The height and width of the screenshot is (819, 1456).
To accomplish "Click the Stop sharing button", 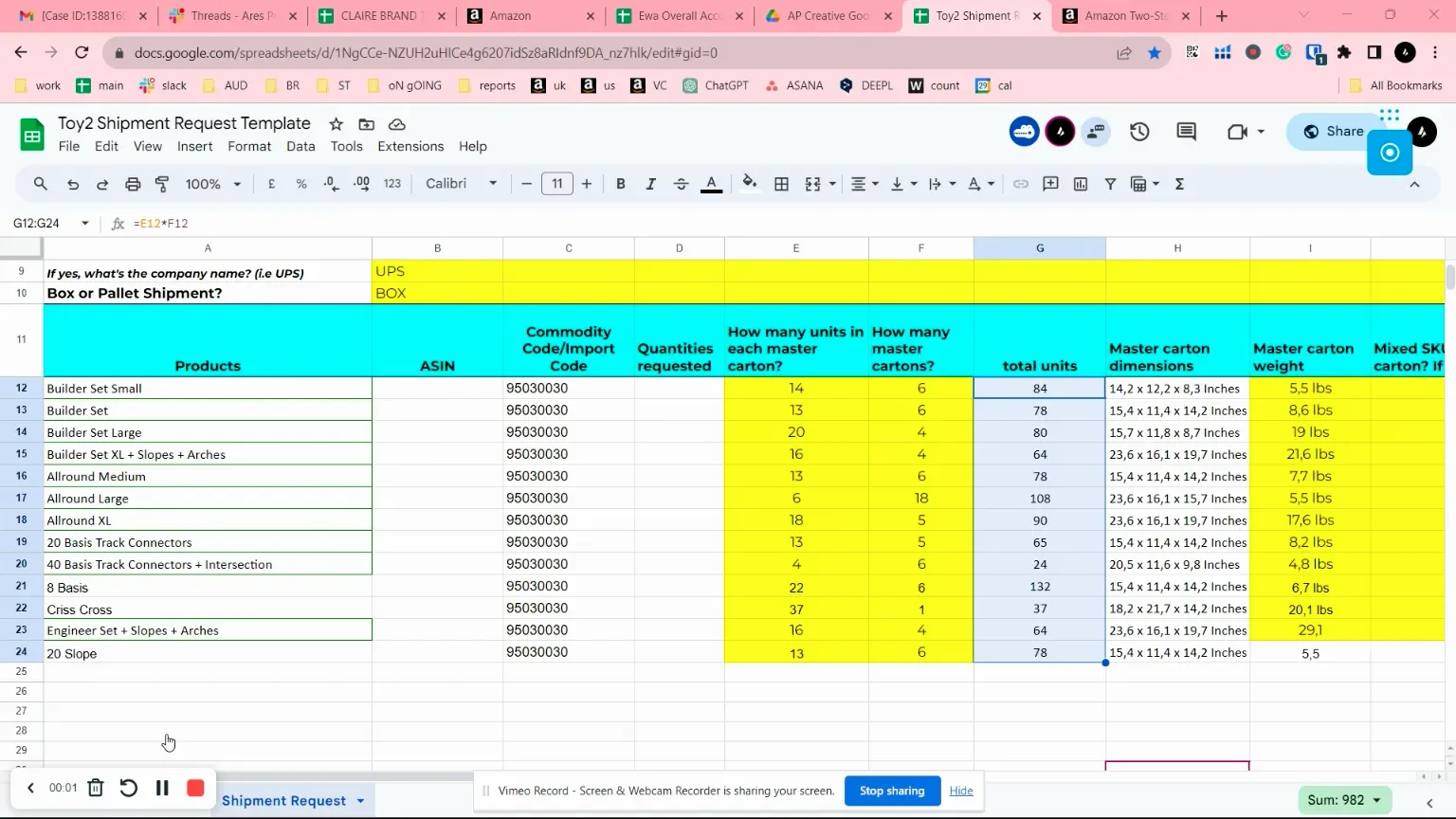I will point(891,791).
